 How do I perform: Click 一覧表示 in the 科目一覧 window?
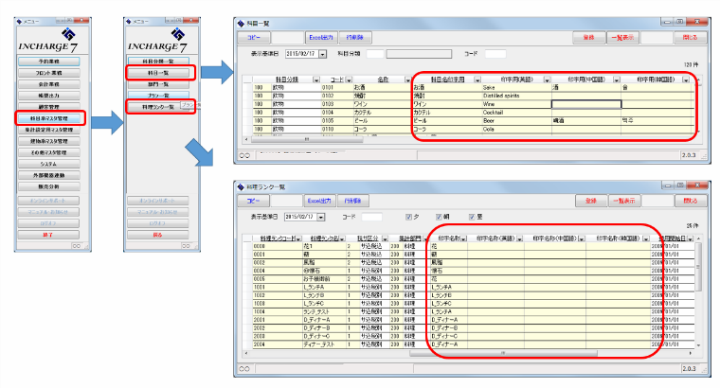(x=623, y=38)
